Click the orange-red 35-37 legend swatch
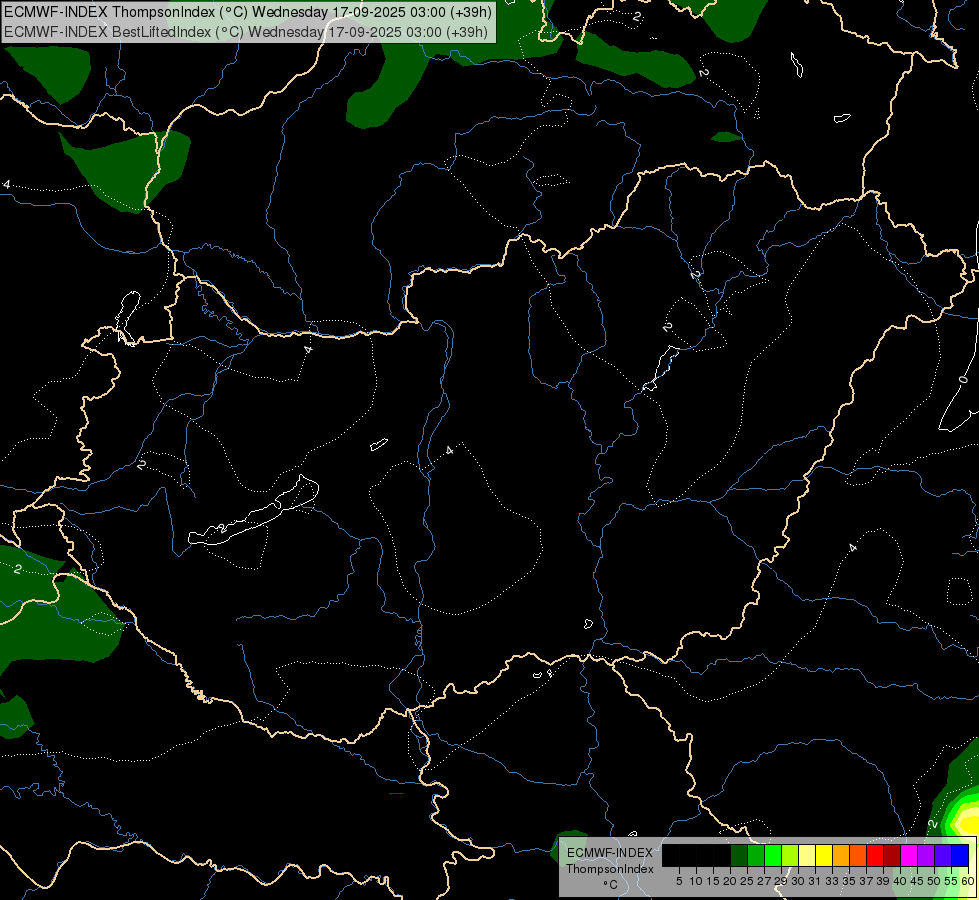 (858, 856)
